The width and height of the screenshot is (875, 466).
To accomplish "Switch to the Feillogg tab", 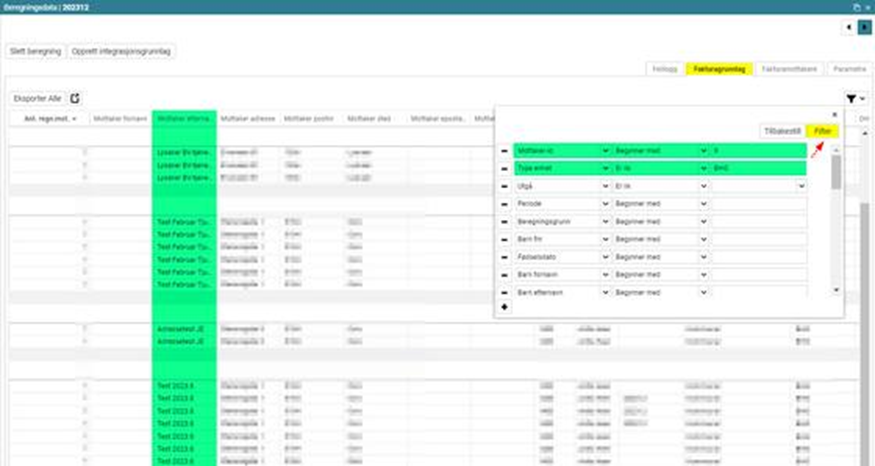I will coord(665,69).
